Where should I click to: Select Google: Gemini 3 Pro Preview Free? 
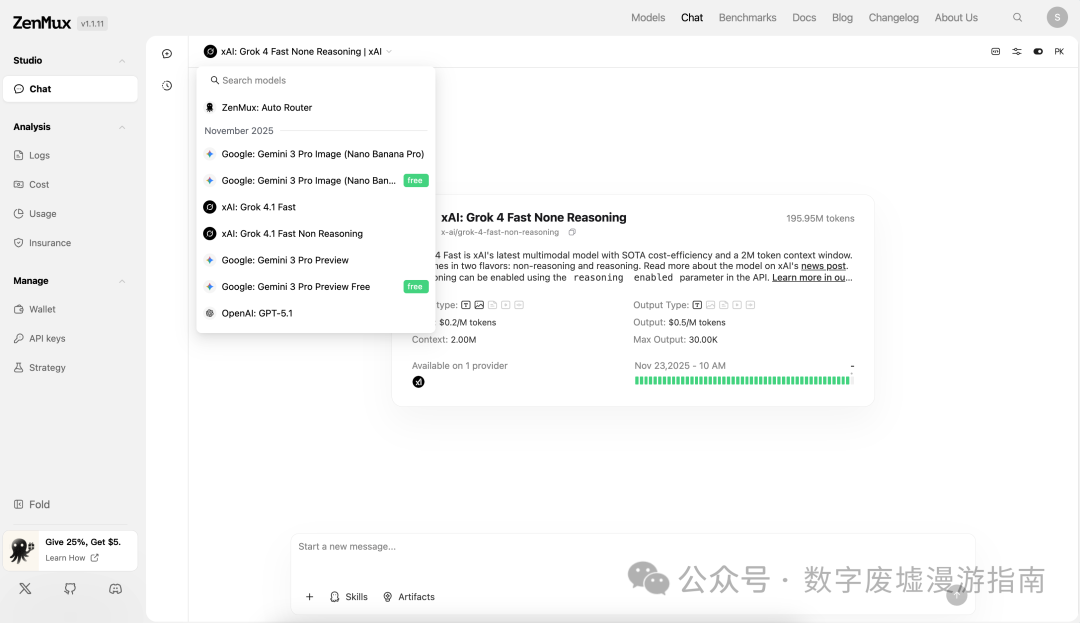pos(315,287)
